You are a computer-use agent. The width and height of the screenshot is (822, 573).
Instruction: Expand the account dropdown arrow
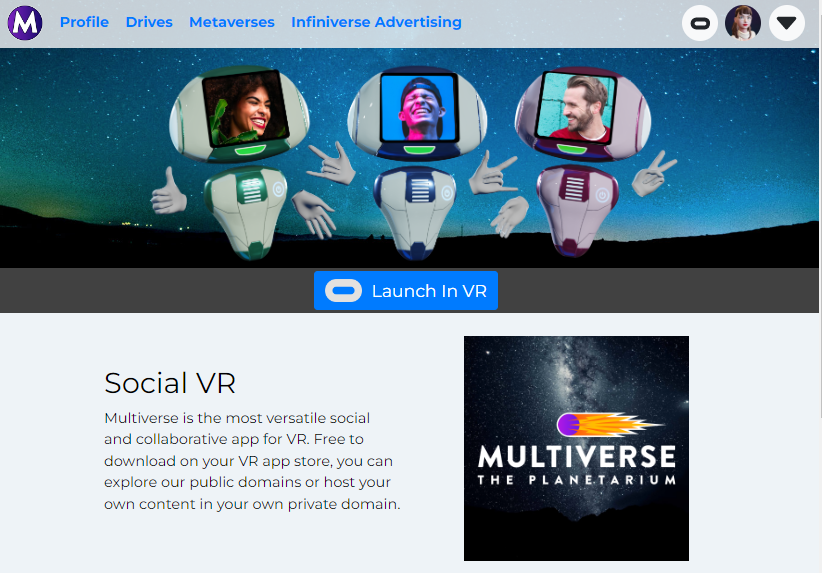coord(786,23)
